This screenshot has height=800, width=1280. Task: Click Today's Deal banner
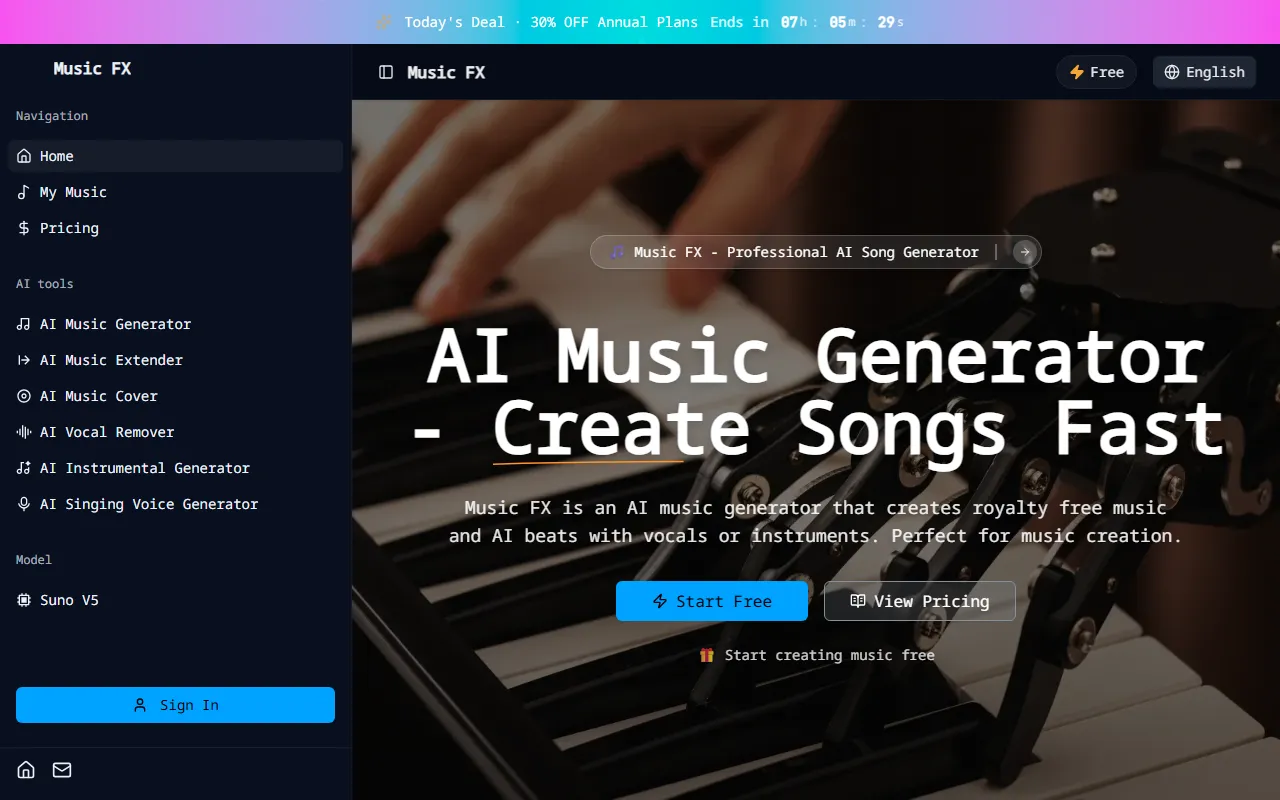tap(640, 22)
